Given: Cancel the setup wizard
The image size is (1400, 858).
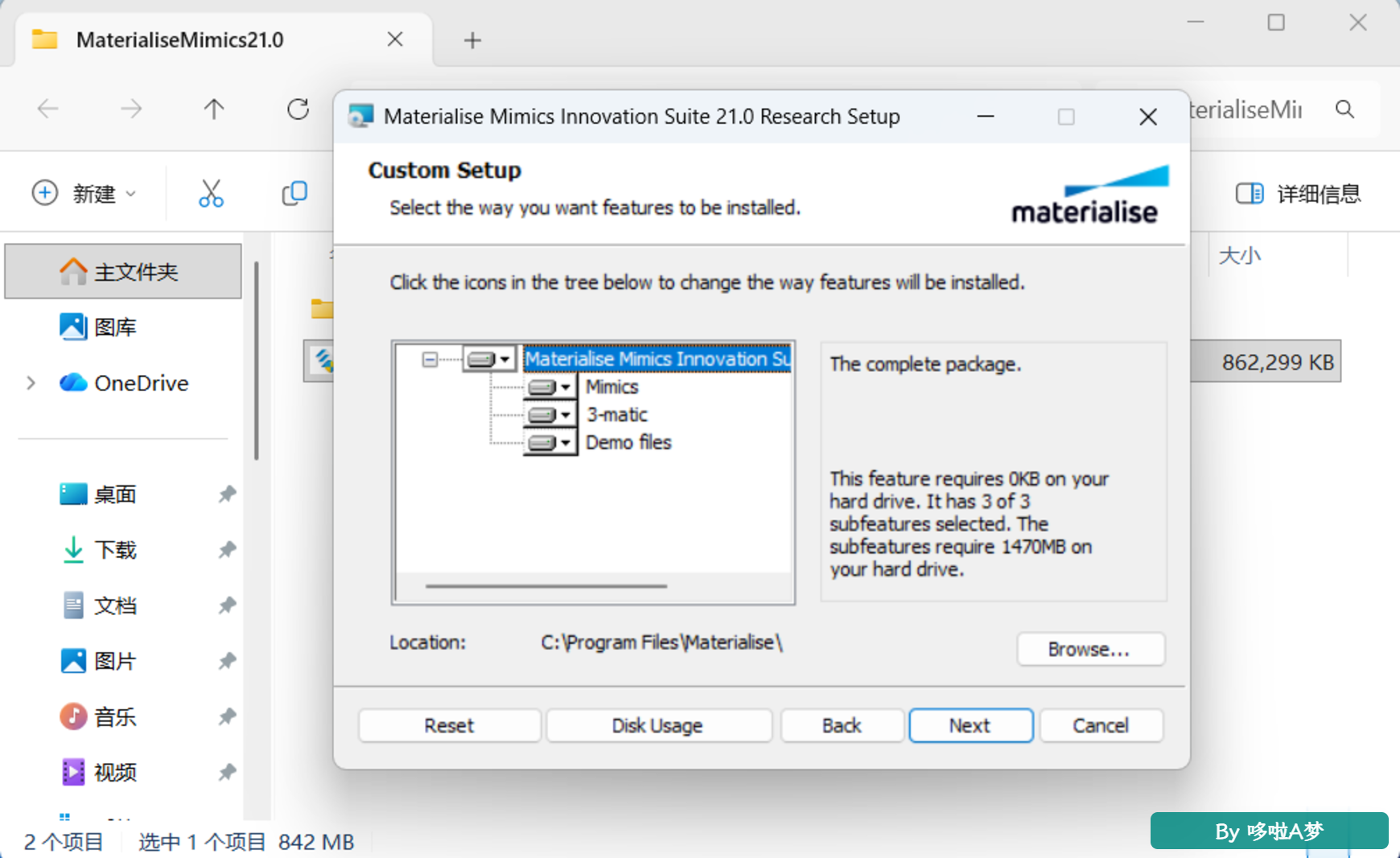Looking at the screenshot, I should pyautogui.click(x=1101, y=725).
